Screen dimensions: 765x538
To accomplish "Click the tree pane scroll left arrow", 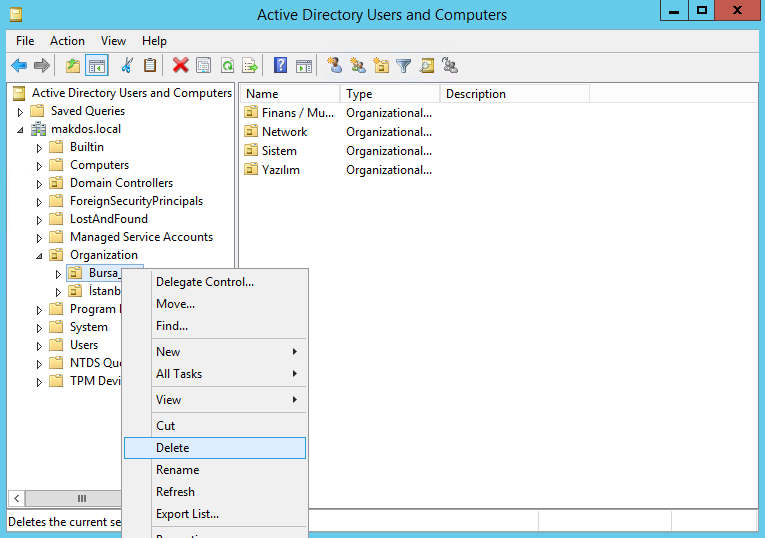I will coord(17,498).
